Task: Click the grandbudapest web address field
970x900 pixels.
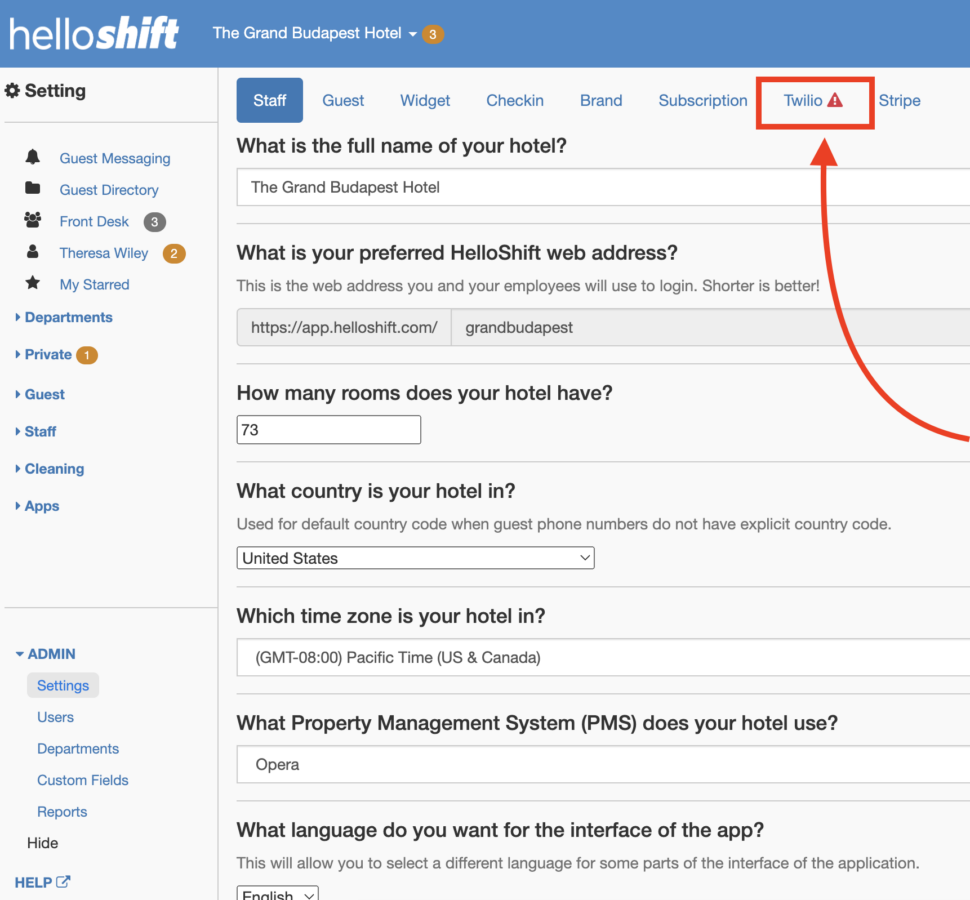Action: pos(711,327)
